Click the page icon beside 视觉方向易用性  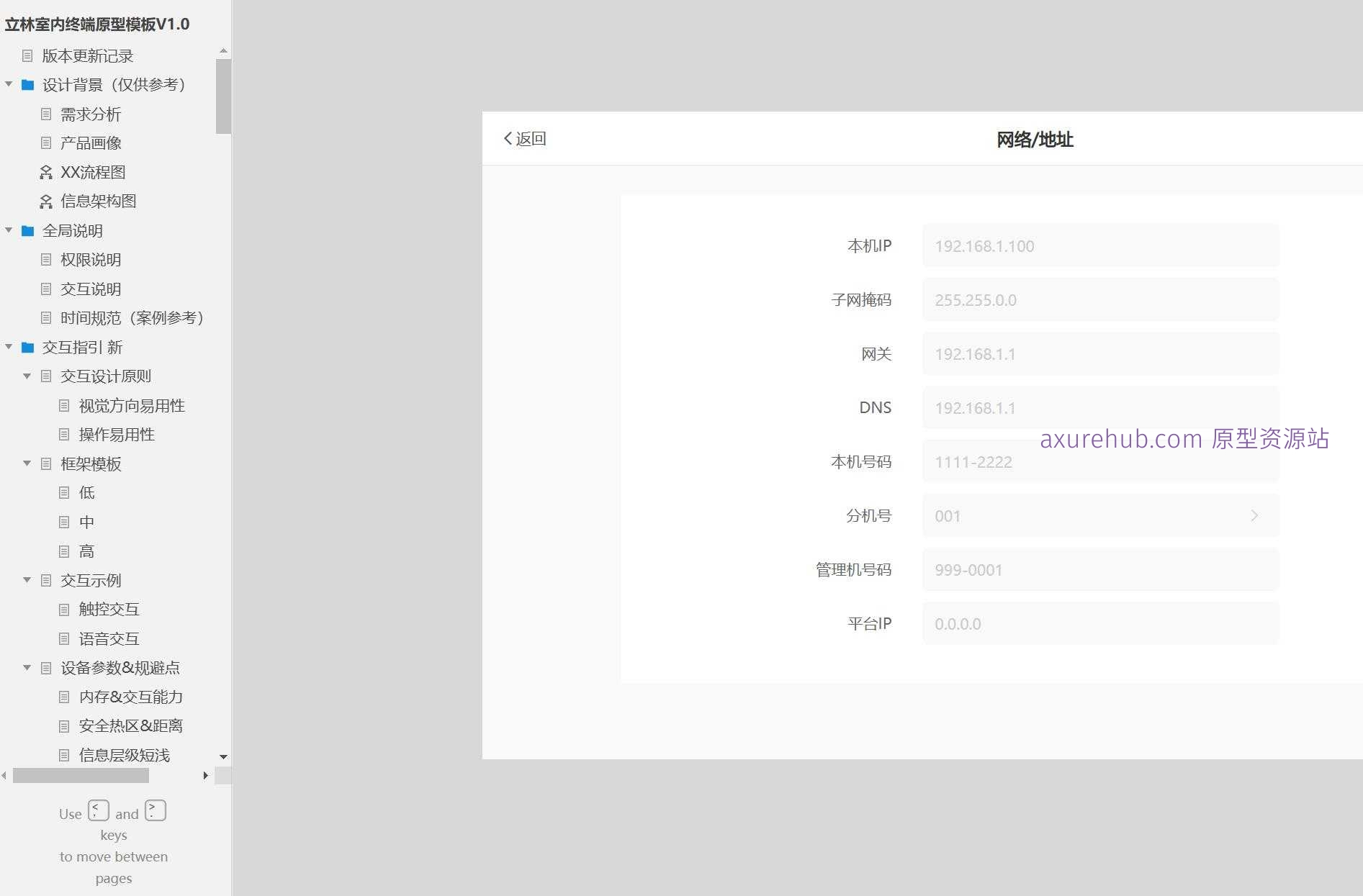(x=64, y=405)
